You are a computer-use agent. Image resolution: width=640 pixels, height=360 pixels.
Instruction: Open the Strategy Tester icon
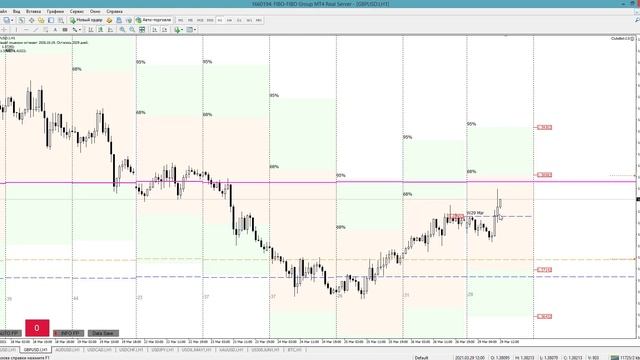coord(60,20)
